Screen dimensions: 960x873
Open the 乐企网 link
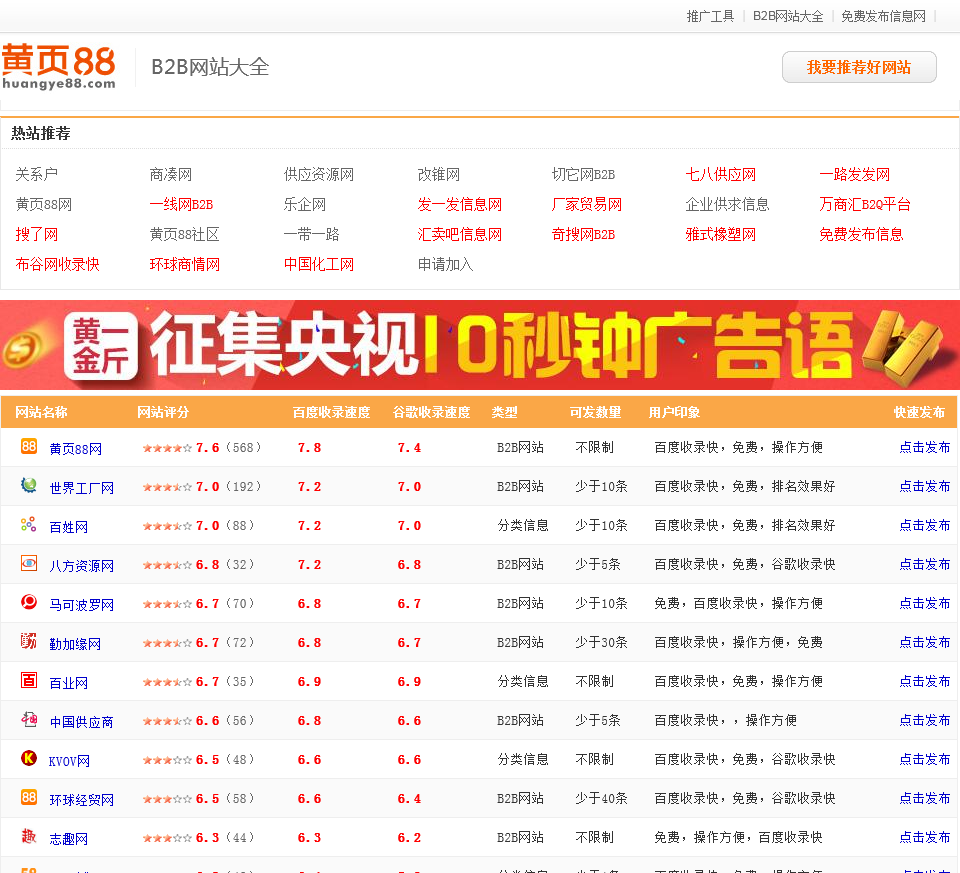pyautogui.click(x=305, y=204)
